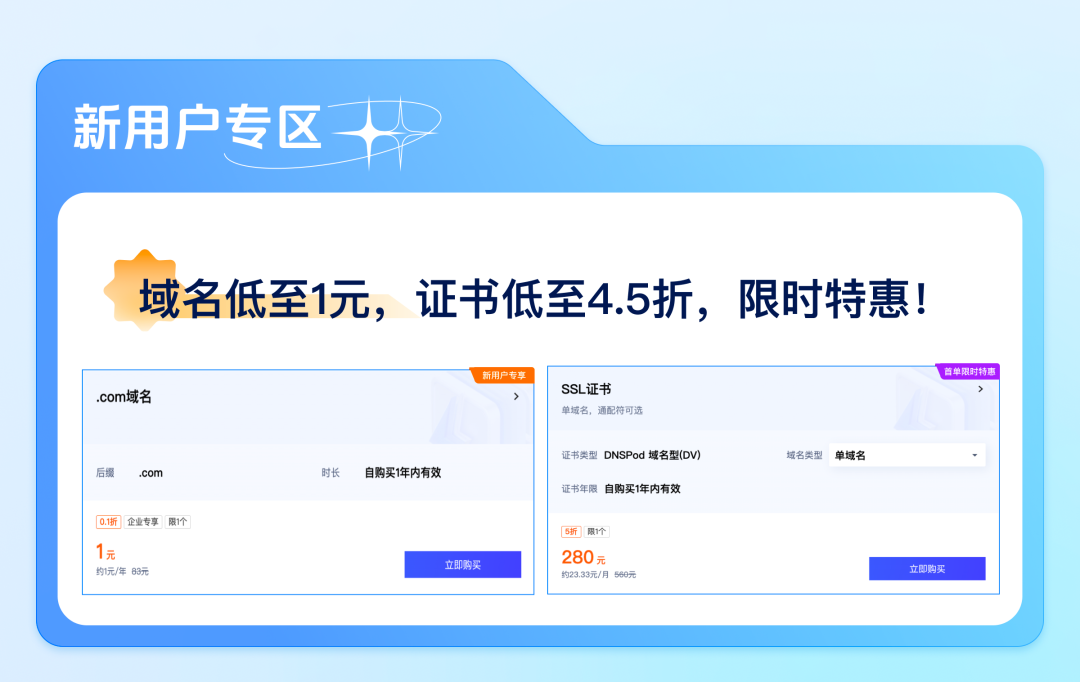Open the .com域名 card chevron arrow
This screenshot has width=1080, height=682.
click(x=516, y=397)
